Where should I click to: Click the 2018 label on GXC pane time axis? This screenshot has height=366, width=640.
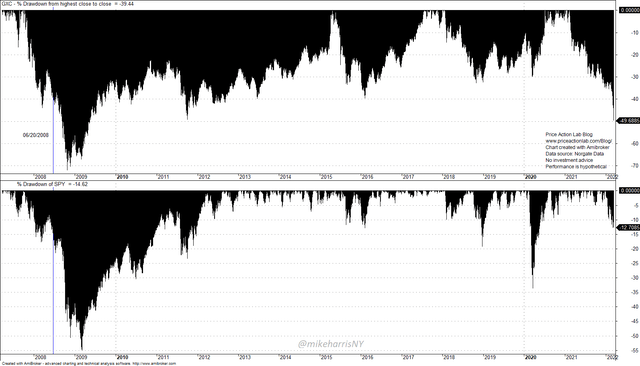pyautogui.click(x=449, y=177)
